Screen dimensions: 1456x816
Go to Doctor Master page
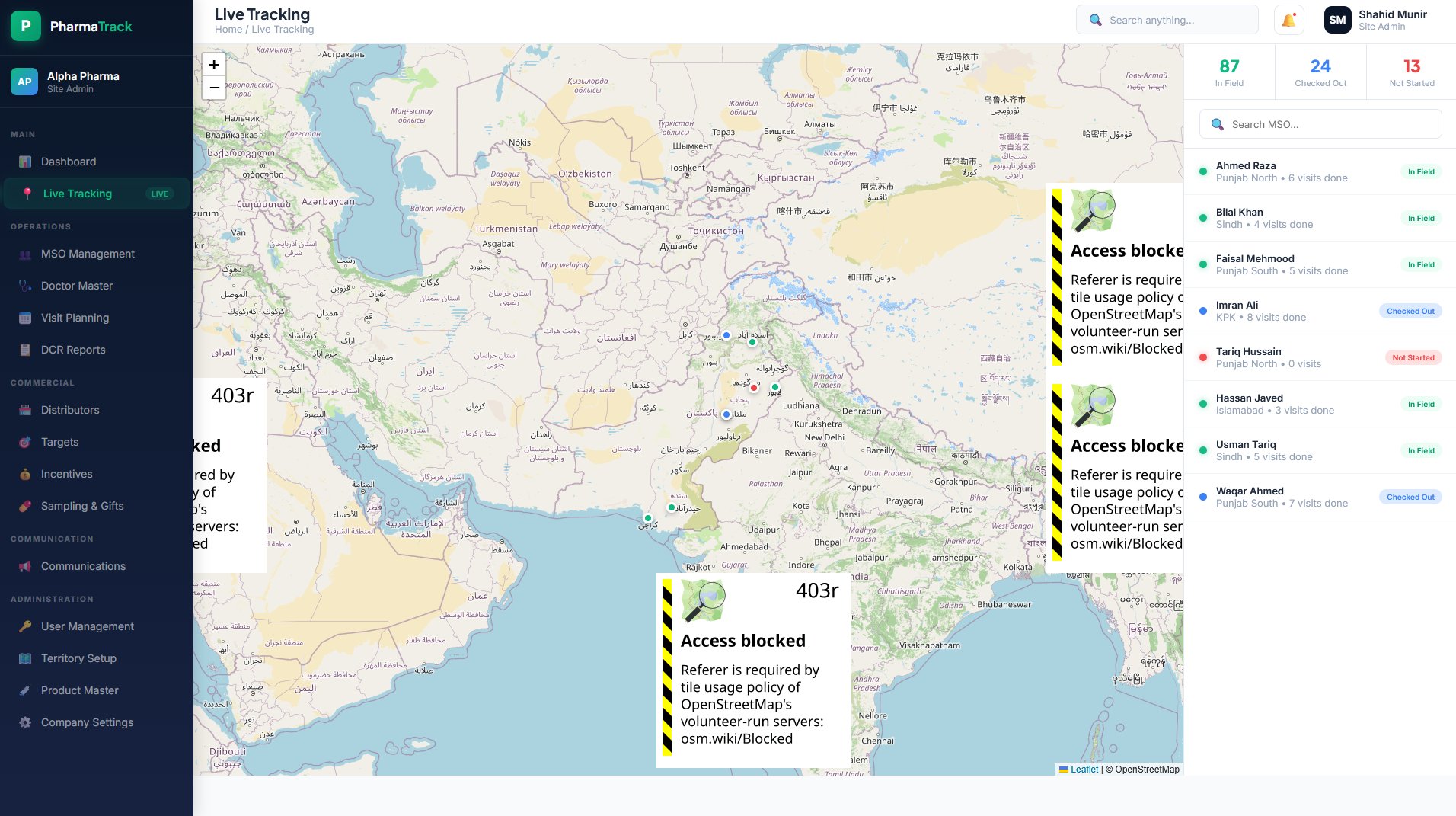coord(97,286)
